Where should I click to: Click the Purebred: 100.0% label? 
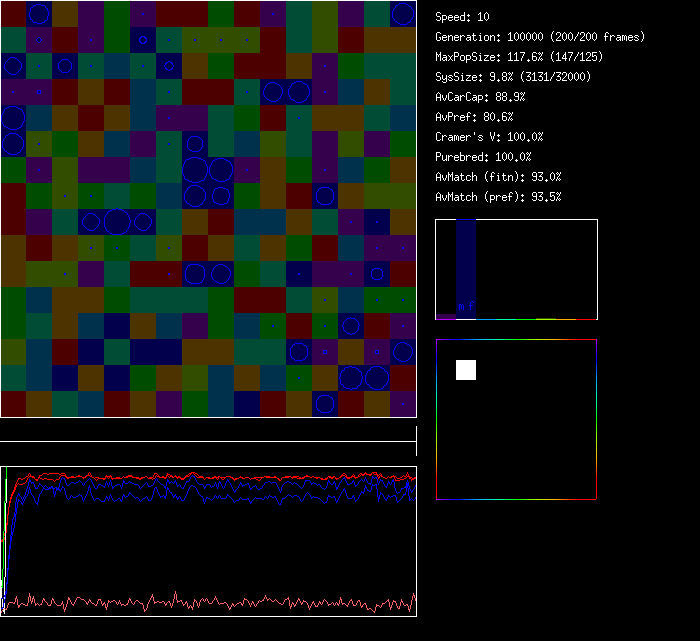click(483, 157)
